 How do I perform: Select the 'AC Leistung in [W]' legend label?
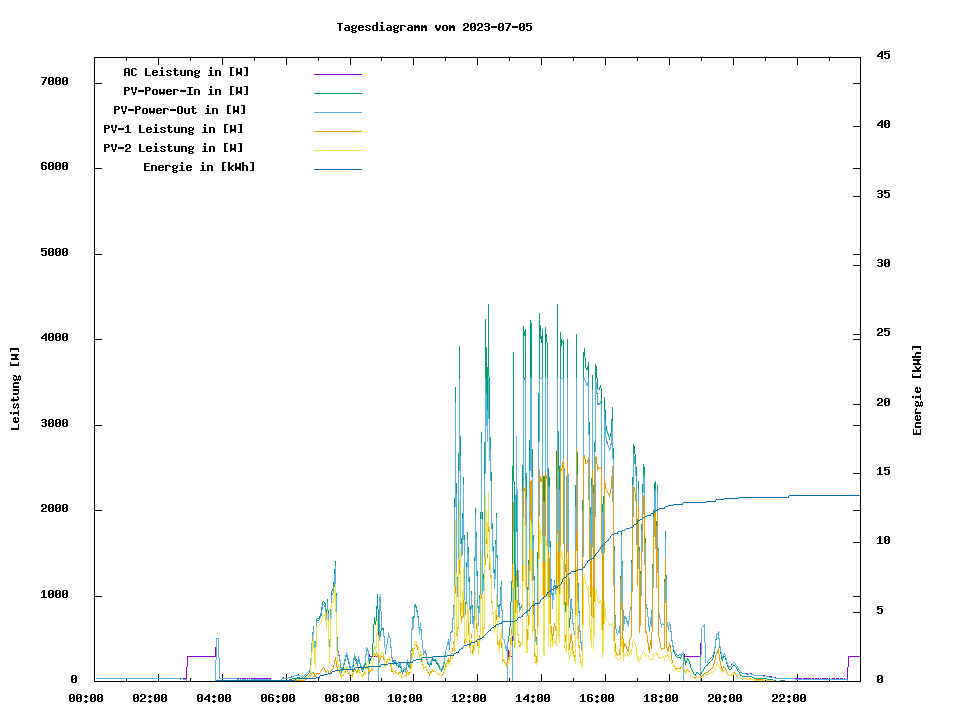click(186, 72)
